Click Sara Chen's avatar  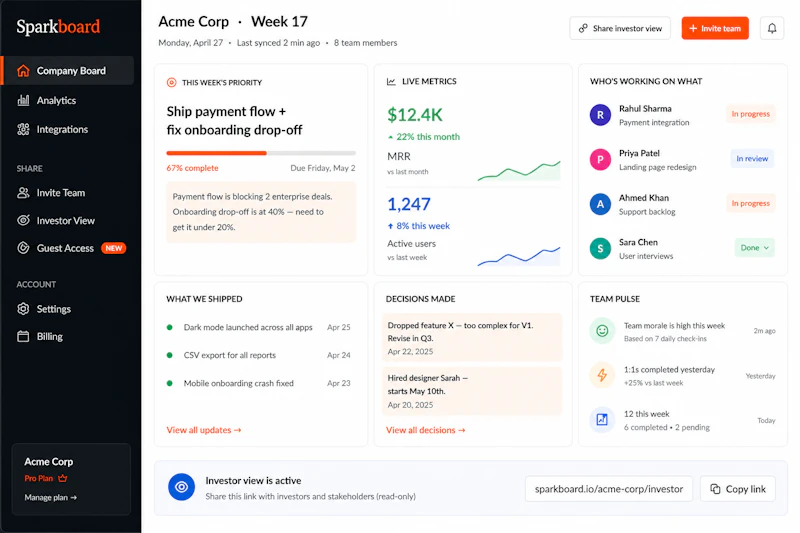click(x=600, y=249)
